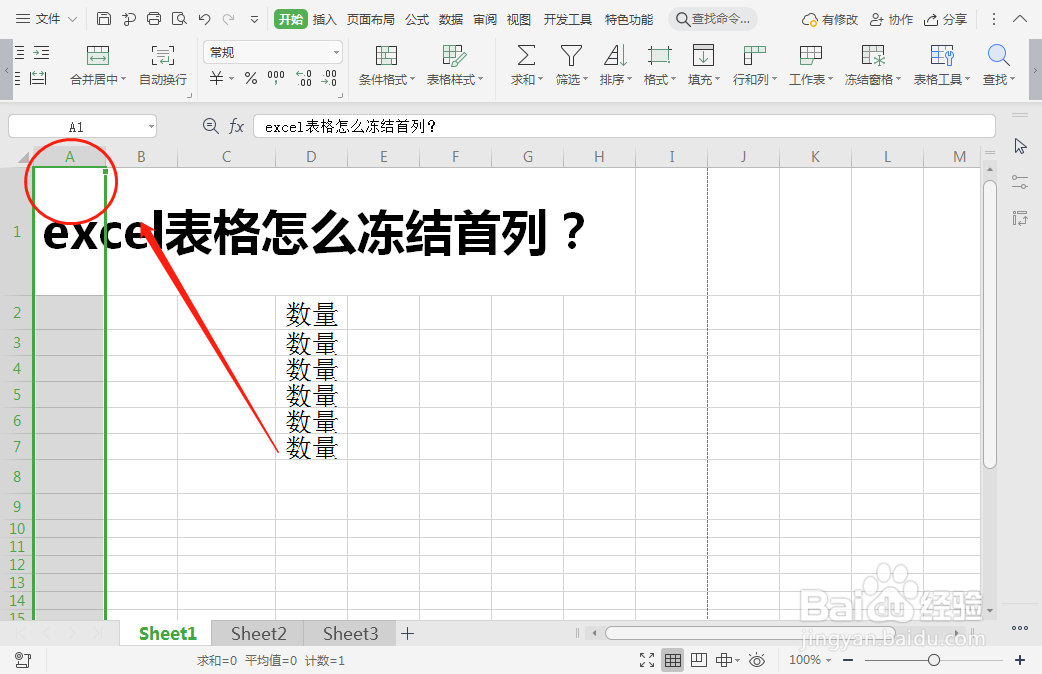This screenshot has width=1042, height=674.
Task: Click the 筛选 filter icon
Action: click(571, 56)
